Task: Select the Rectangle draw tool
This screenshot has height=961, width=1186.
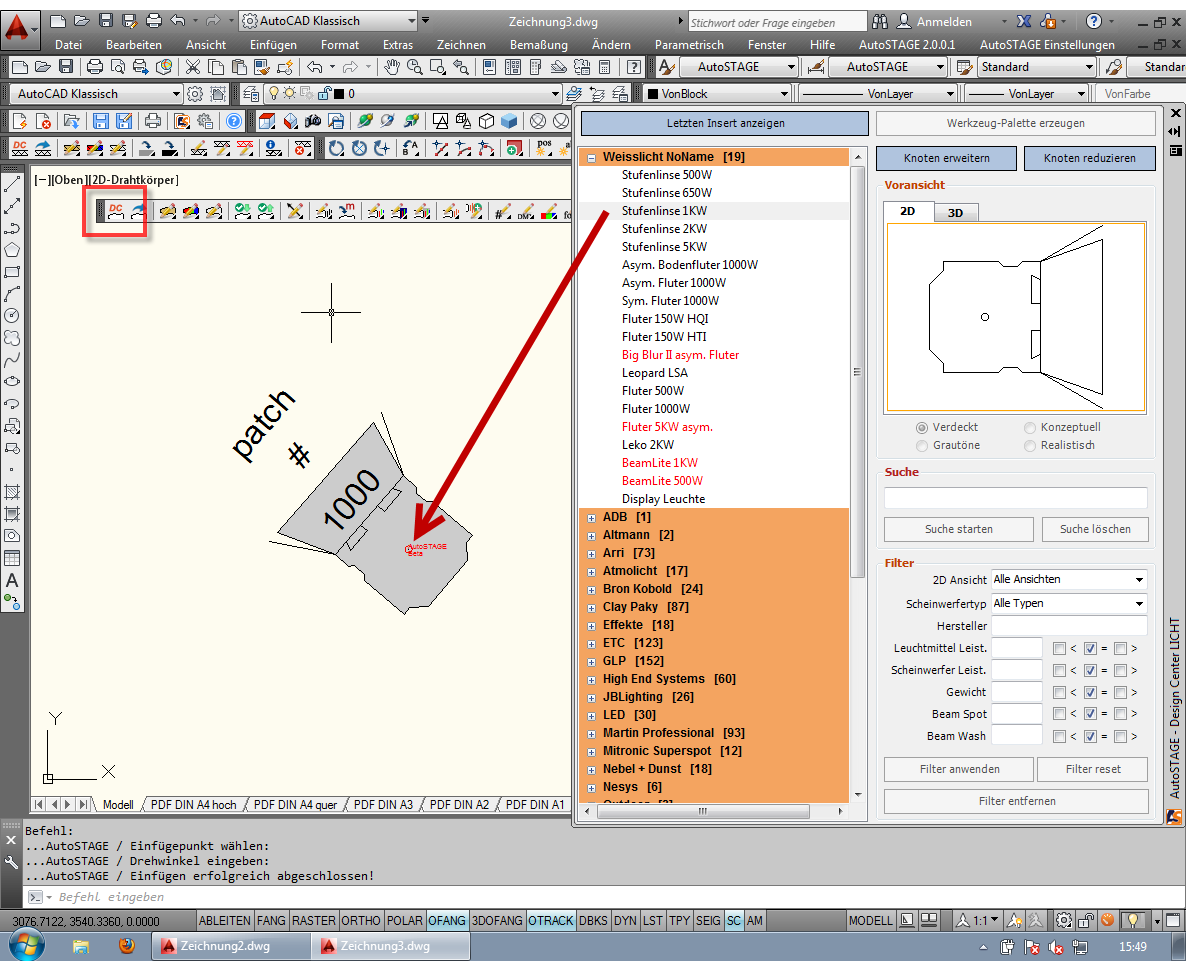Action: (x=12, y=272)
